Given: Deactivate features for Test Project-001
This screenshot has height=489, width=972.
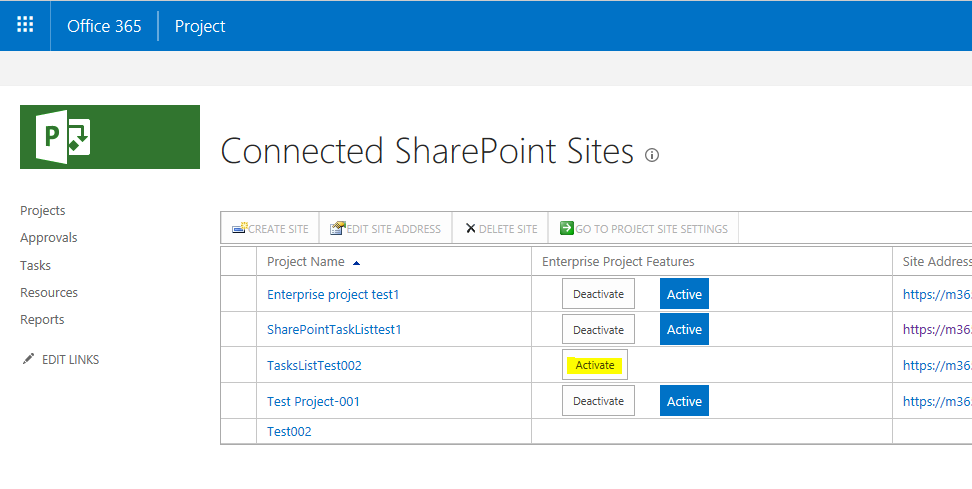Looking at the screenshot, I should (598, 400).
